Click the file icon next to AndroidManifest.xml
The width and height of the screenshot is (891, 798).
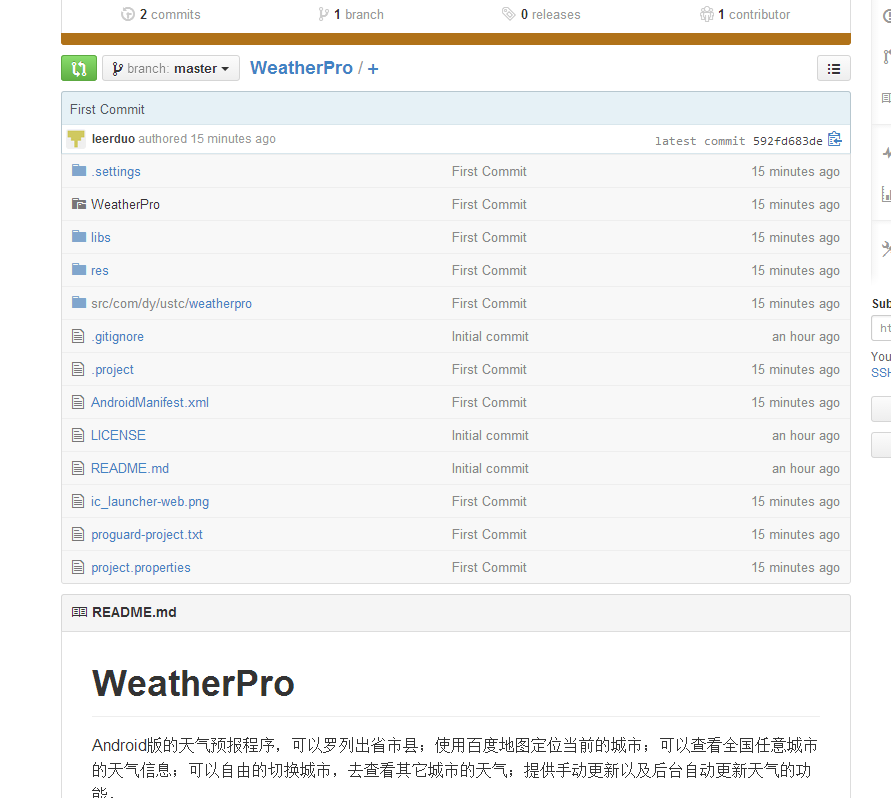78,402
